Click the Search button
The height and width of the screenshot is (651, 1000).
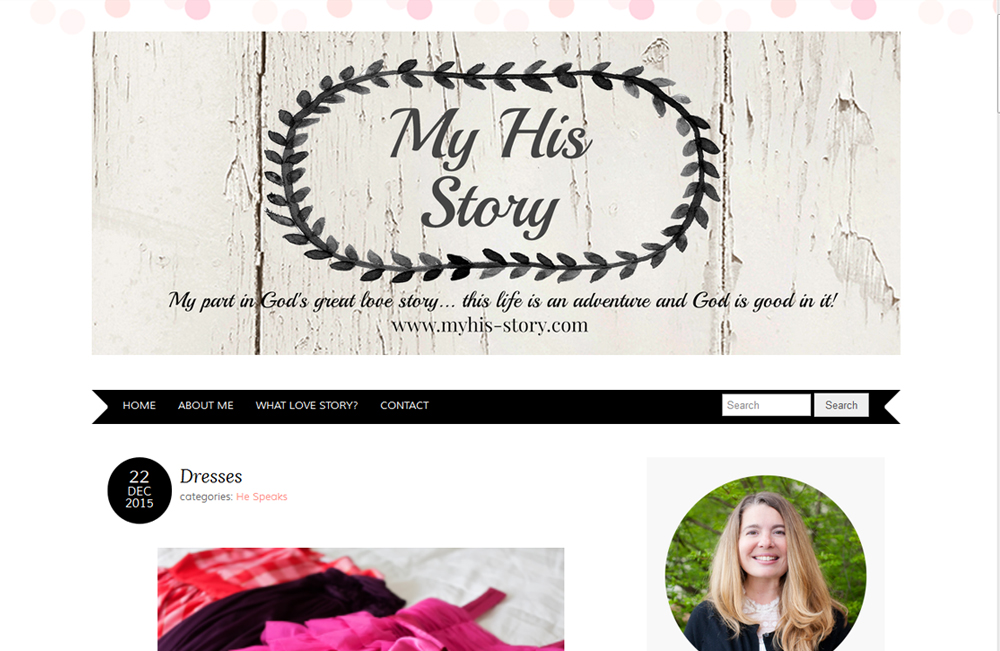click(x=841, y=405)
